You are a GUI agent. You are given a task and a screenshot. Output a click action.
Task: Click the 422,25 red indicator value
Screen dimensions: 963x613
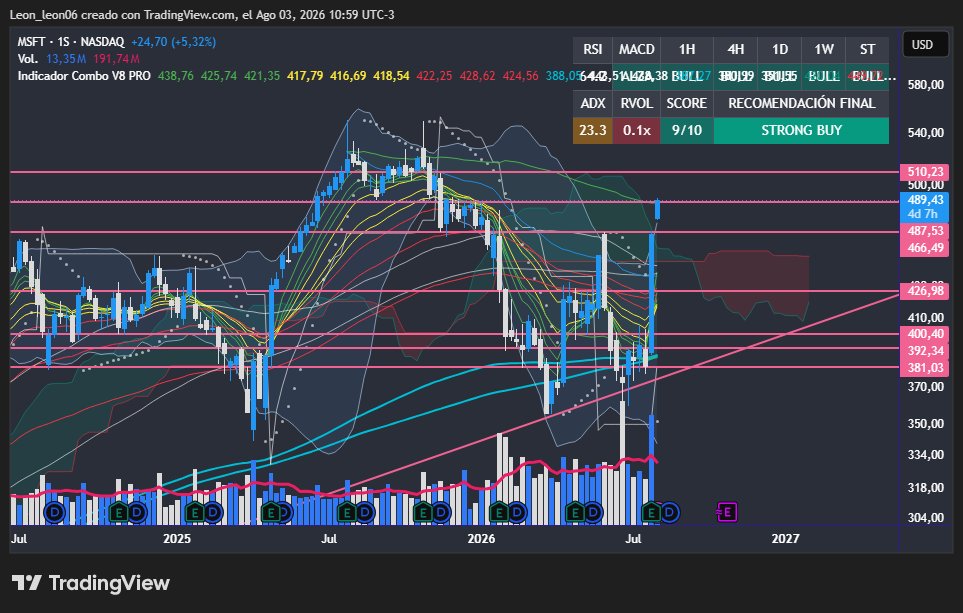(434, 76)
